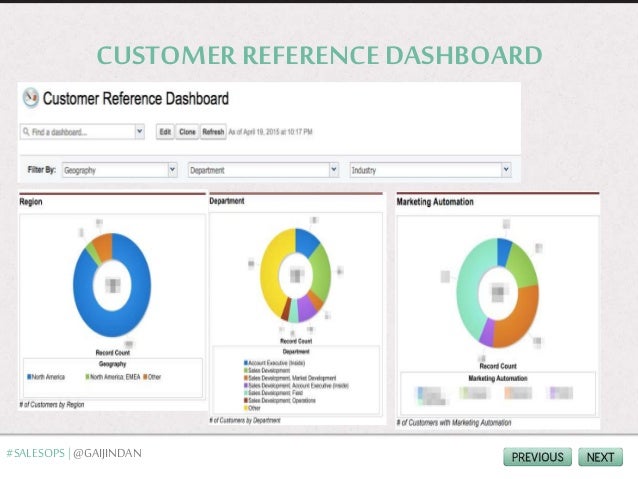Click '# of Customers with Marketing Automation' footer
The width and height of the screenshot is (638, 479).
[x=454, y=423]
